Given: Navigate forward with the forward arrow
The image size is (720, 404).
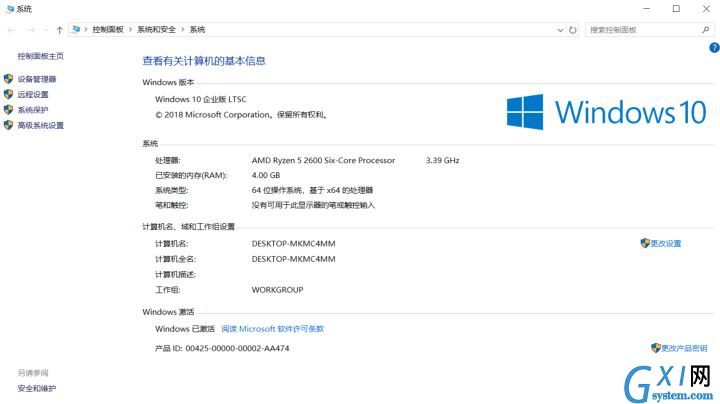Looking at the screenshot, I should pyautogui.click(x=31, y=30).
